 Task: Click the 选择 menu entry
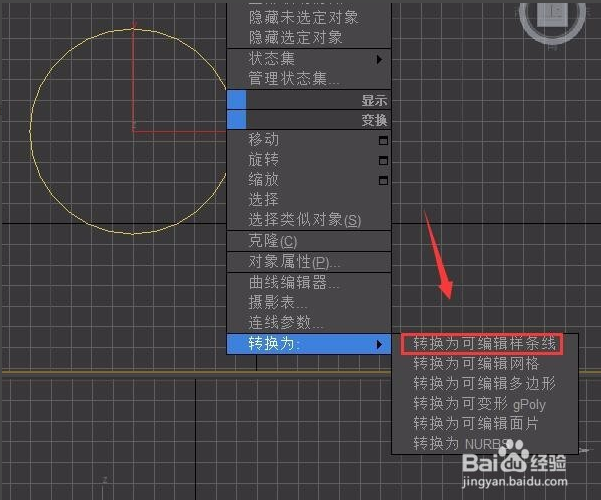click(309, 199)
